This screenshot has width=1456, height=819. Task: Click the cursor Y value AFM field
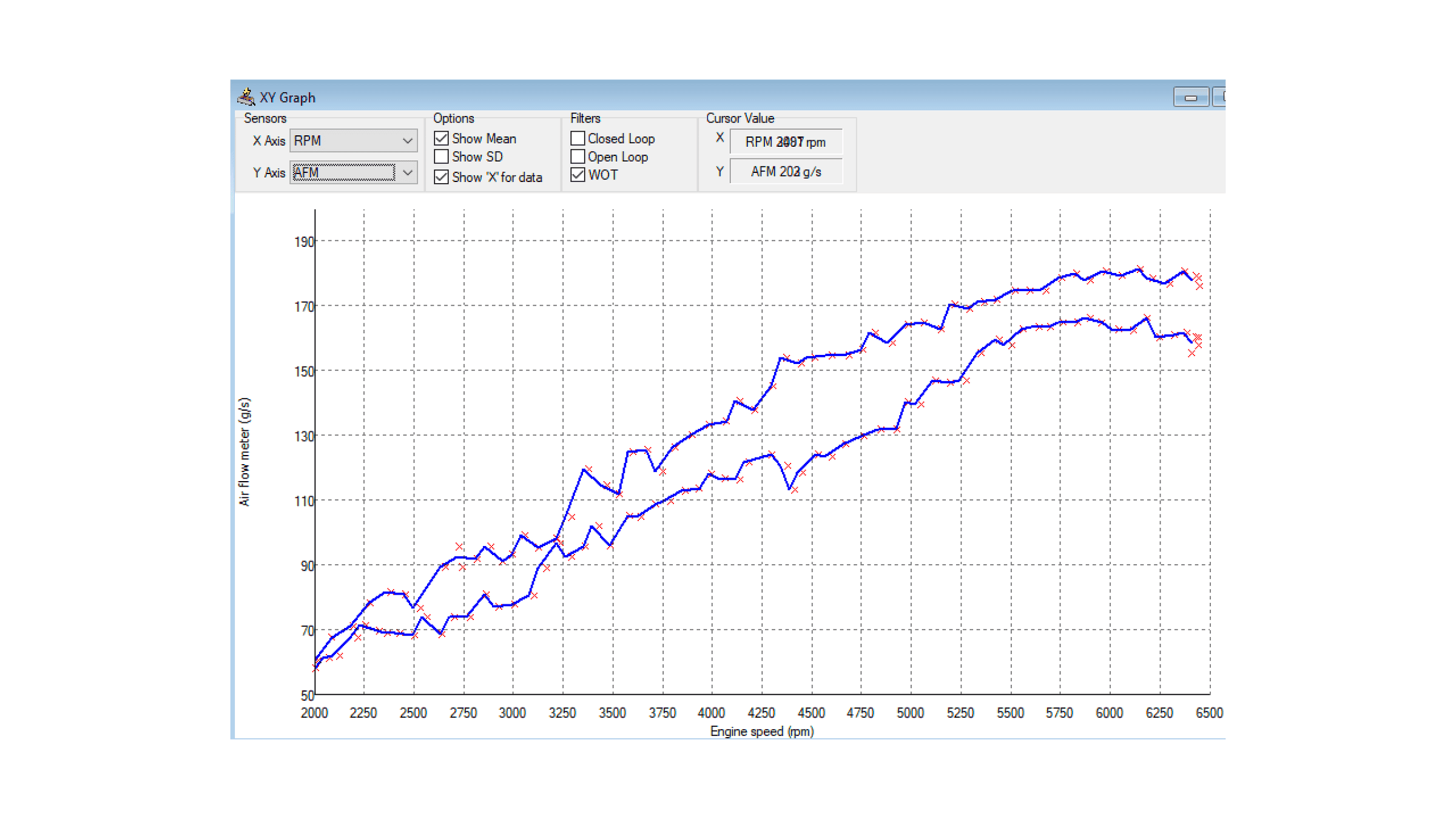pos(785,172)
